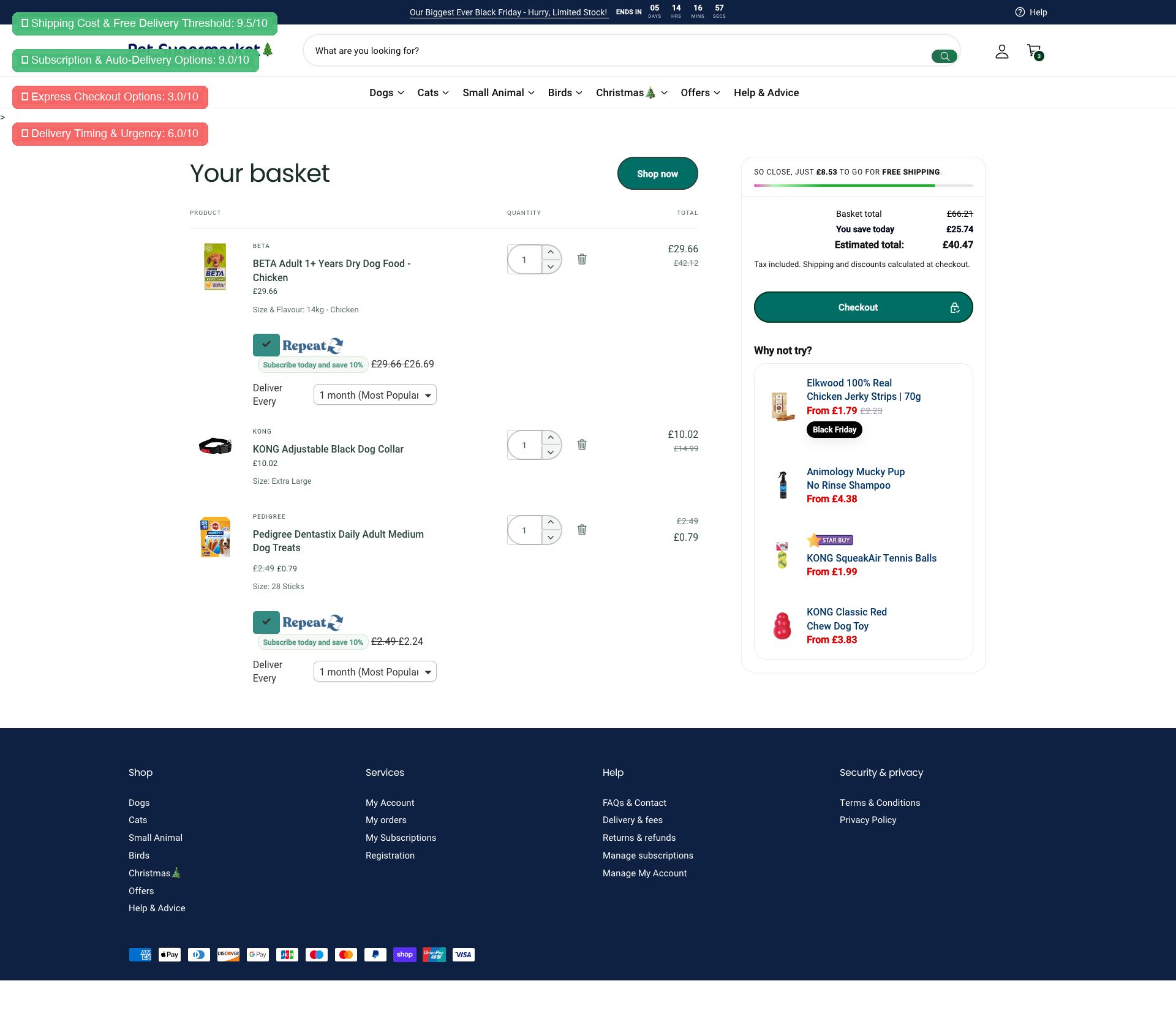Click the Help question mark icon

point(1020,12)
